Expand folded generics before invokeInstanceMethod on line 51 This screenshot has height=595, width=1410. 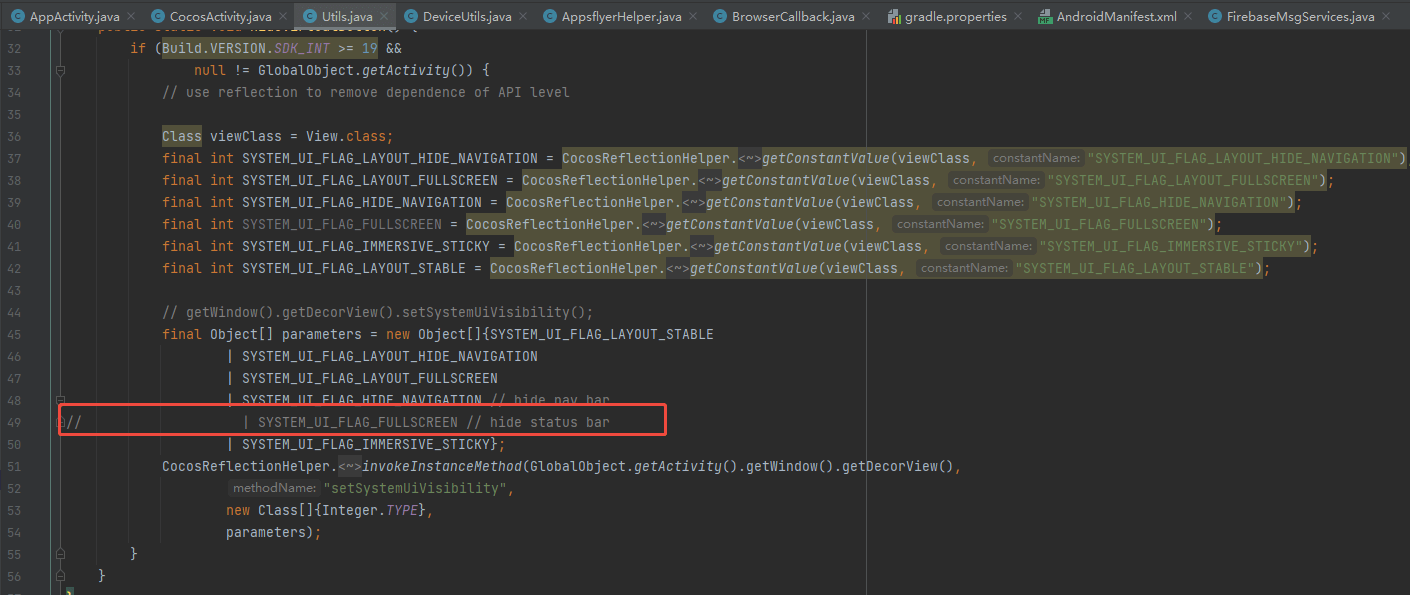click(x=350, y=466)
